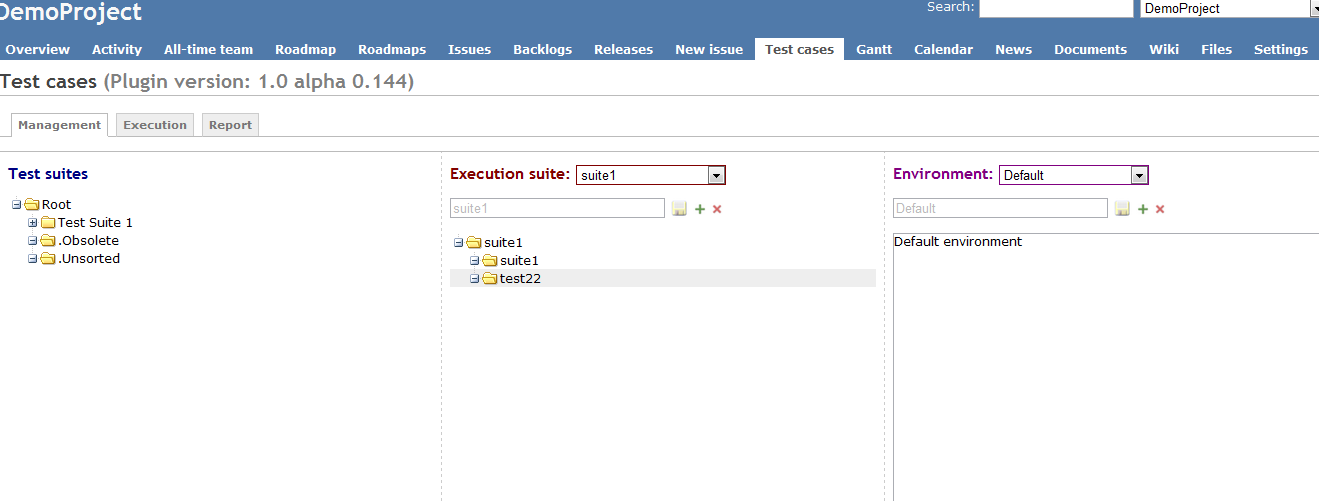Switch to the Execution tab
This screenshot has height=501, width=1319.
point(155,125)
